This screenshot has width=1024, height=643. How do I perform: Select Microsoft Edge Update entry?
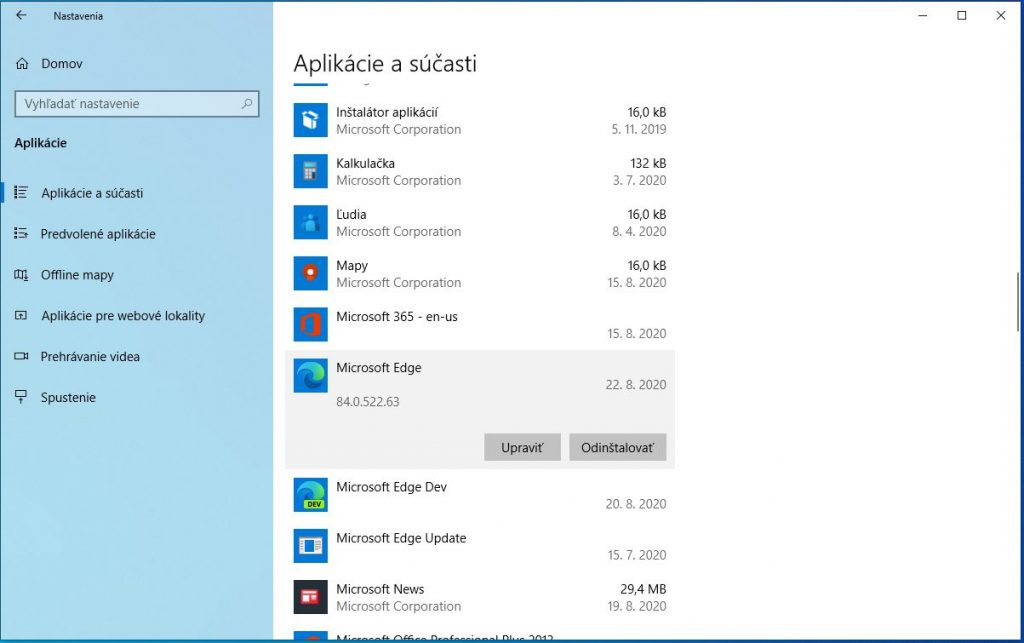pos(401,538)
